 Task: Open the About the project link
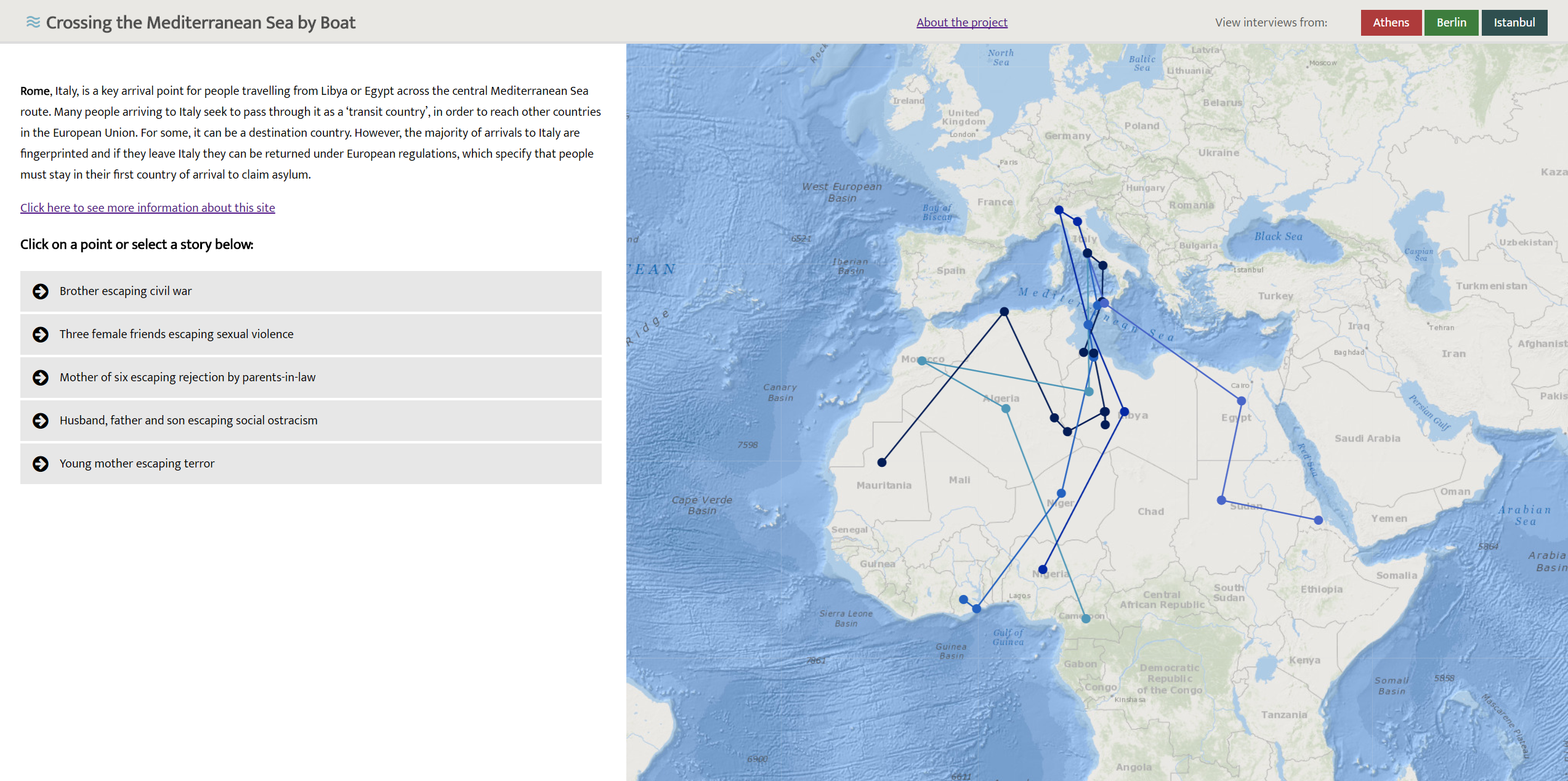tap(961, 23)
